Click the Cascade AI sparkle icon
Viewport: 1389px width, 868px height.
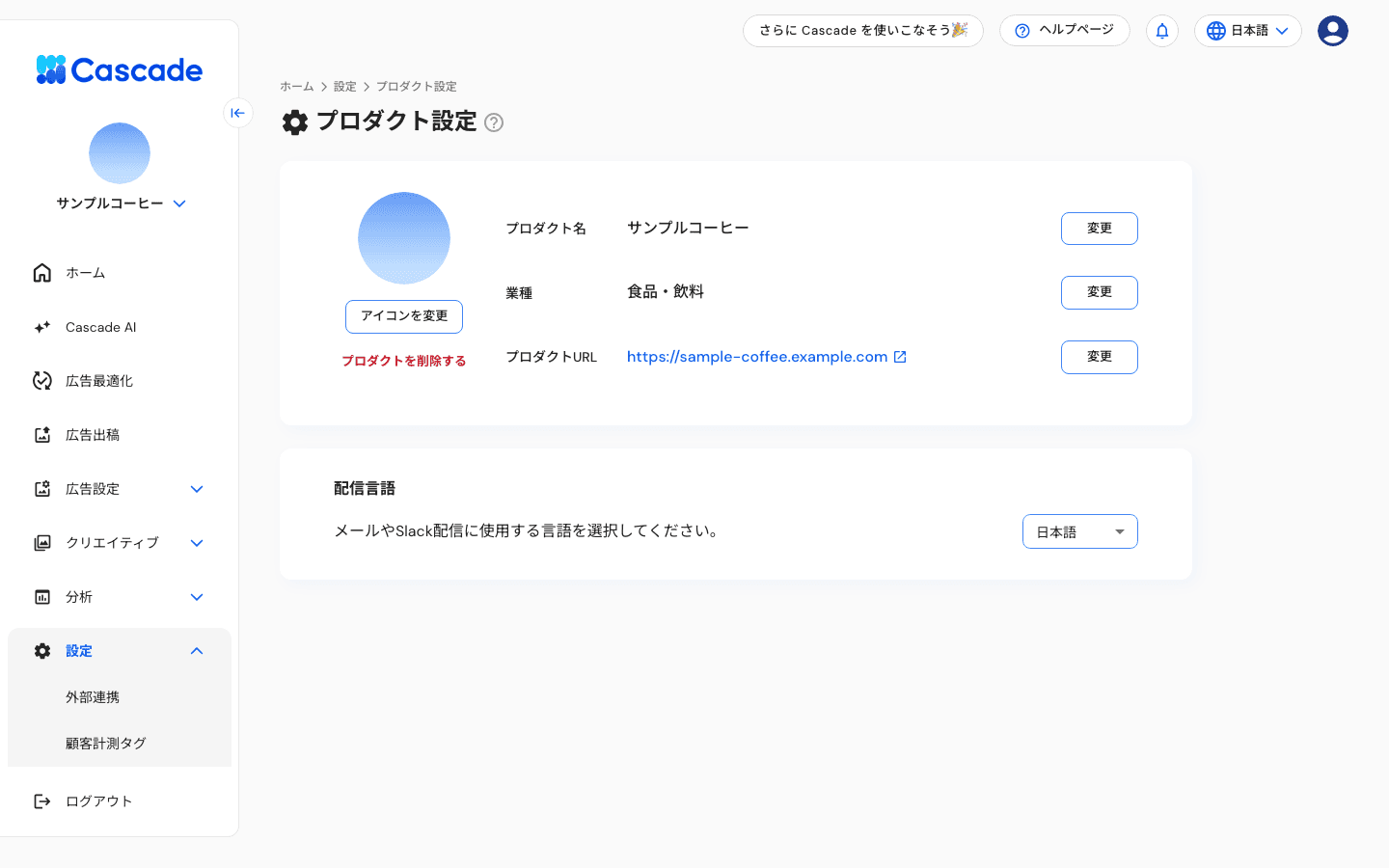point(42,327)
